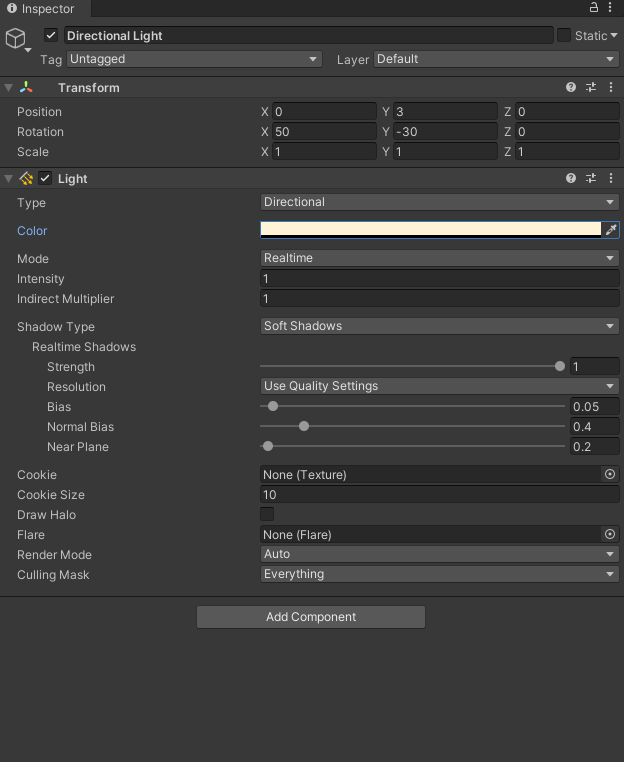This screenshot has height=762, width=624.
Task: Open Light presets selector
Action: coord(591,178)
